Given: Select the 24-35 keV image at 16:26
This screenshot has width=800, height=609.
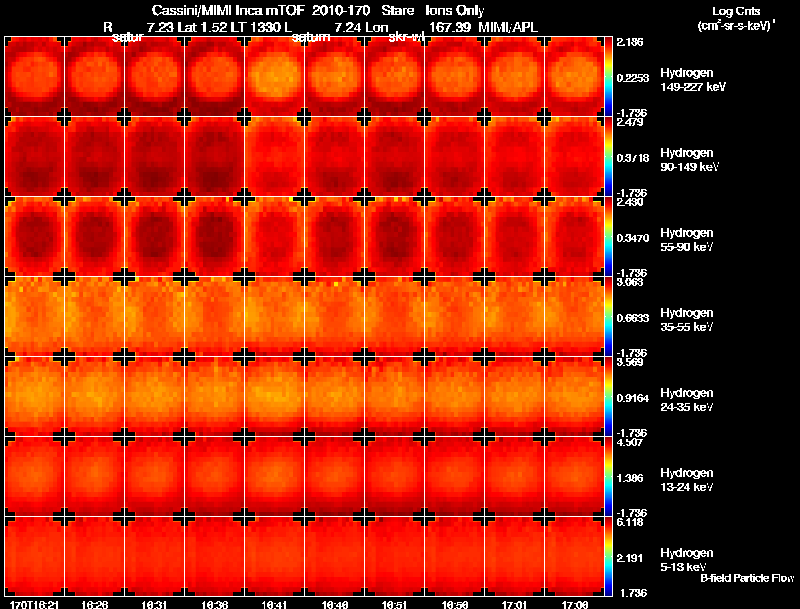Looking at the screenshot, I should click(x=94, y=397).
